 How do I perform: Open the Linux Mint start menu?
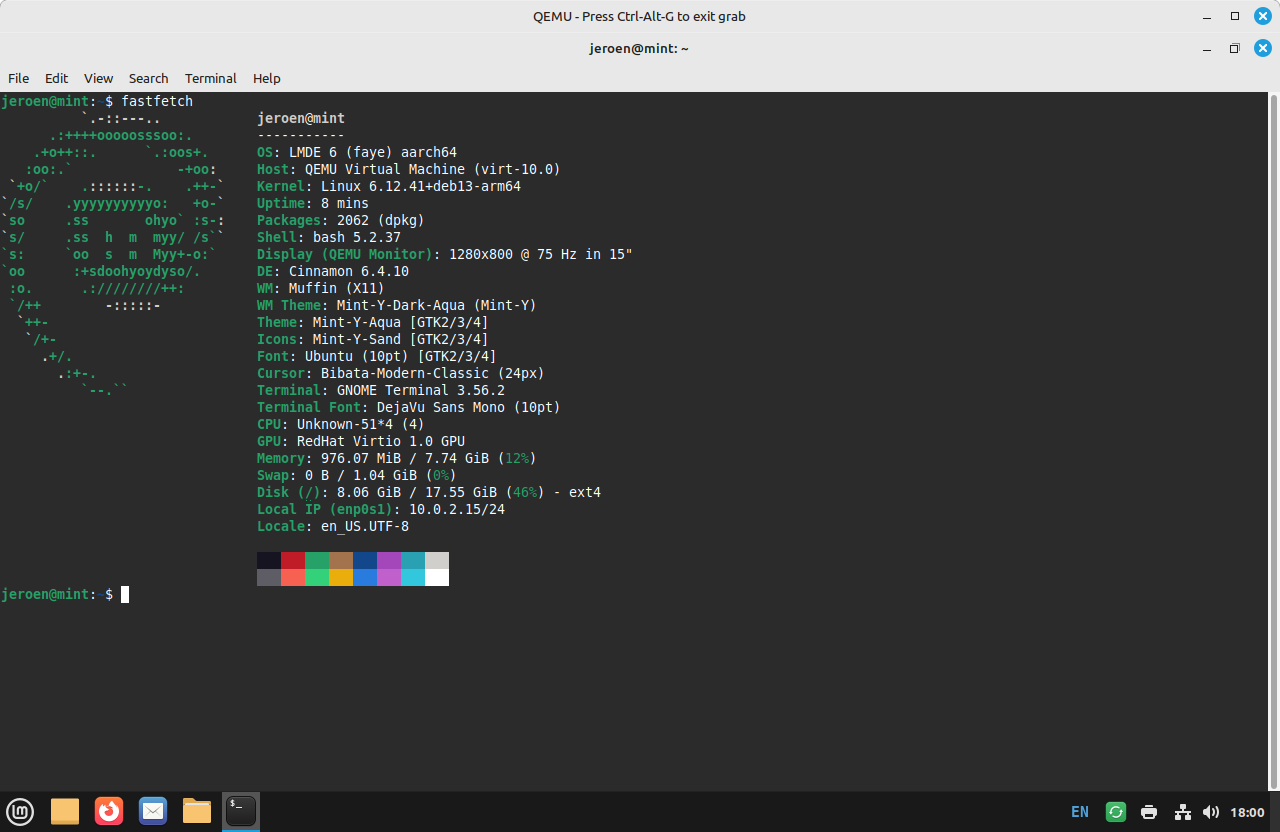20,811
